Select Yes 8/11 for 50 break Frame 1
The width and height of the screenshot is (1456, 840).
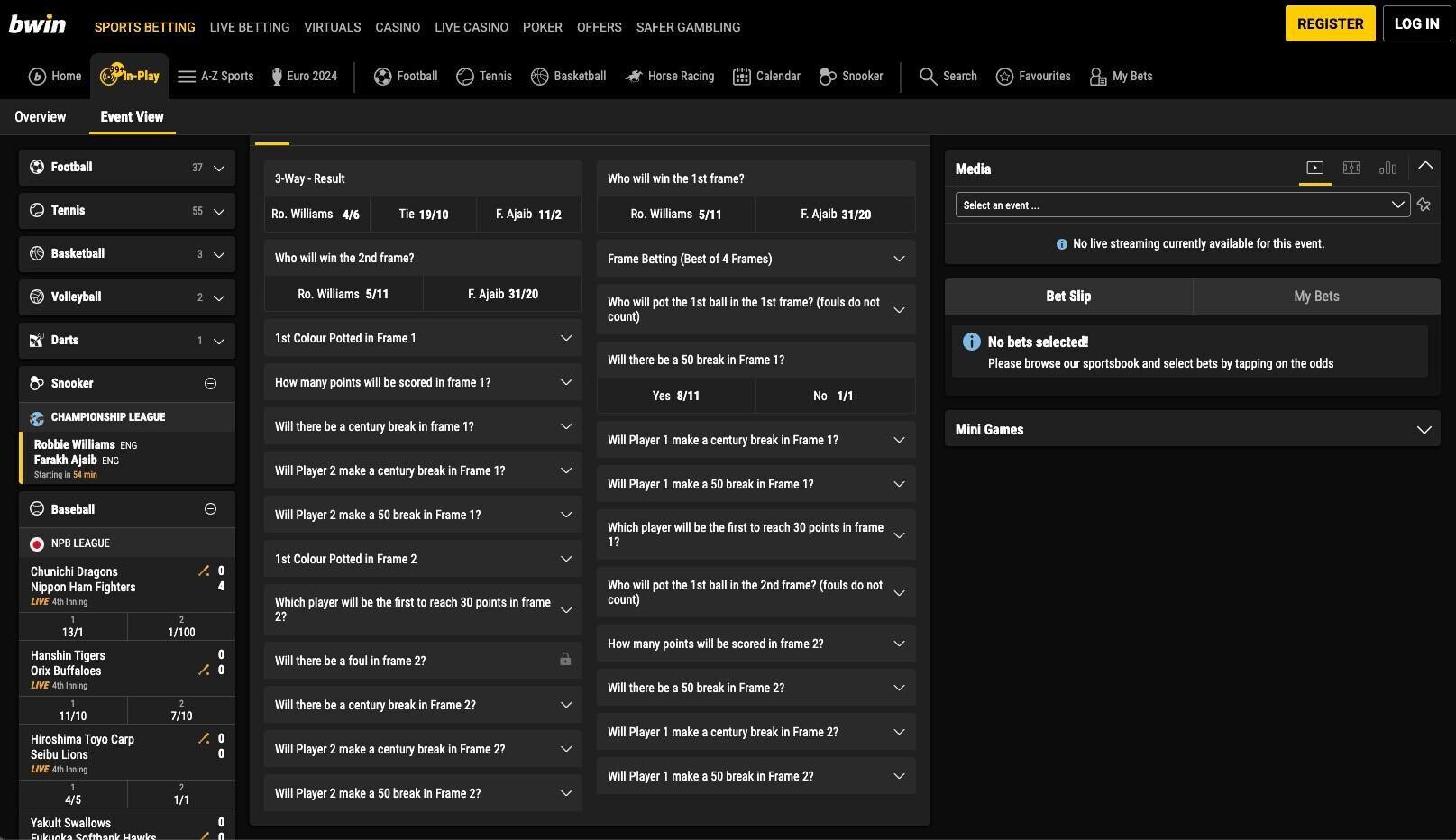pyautogui.click(x=676, y=396)
